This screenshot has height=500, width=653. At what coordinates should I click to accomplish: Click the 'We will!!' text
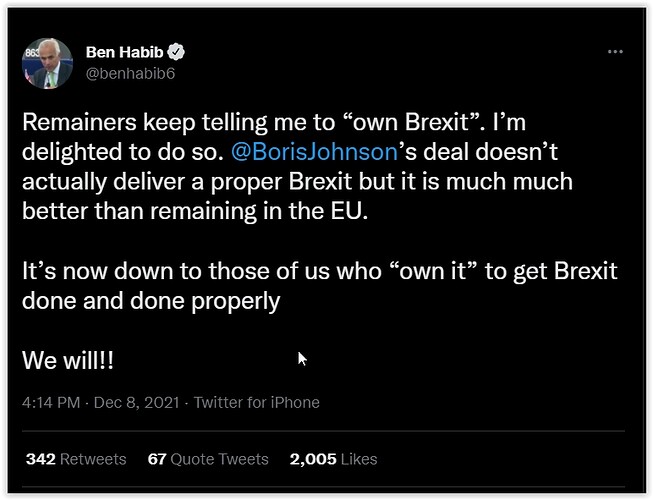pos(67,360)
